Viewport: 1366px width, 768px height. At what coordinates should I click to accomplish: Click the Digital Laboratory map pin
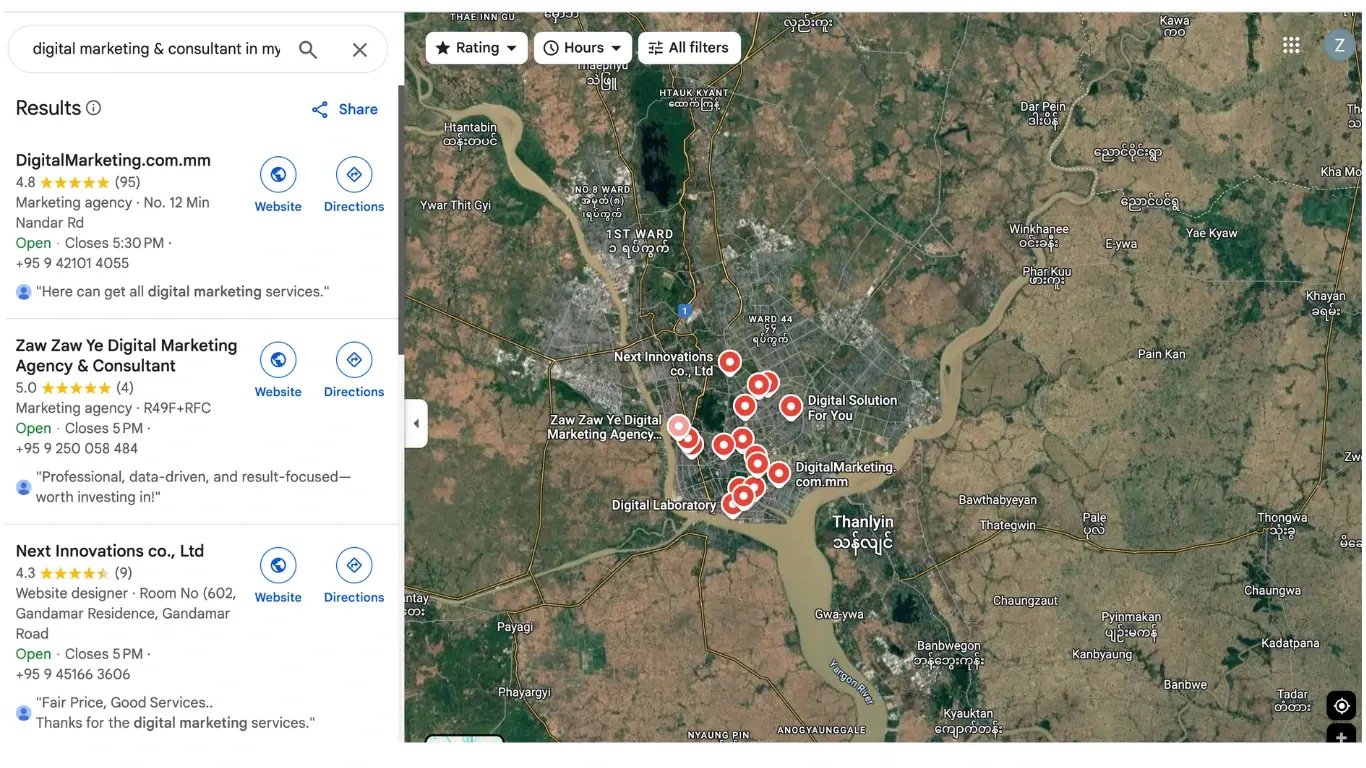732,504
